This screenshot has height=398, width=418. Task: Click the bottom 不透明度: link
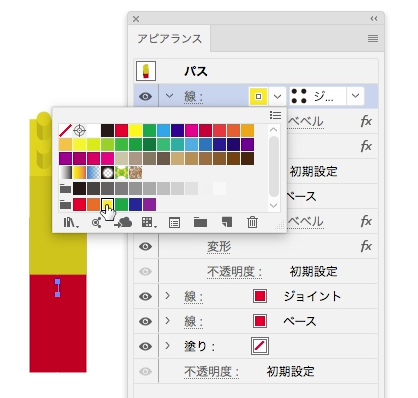(x=211, y=372)
